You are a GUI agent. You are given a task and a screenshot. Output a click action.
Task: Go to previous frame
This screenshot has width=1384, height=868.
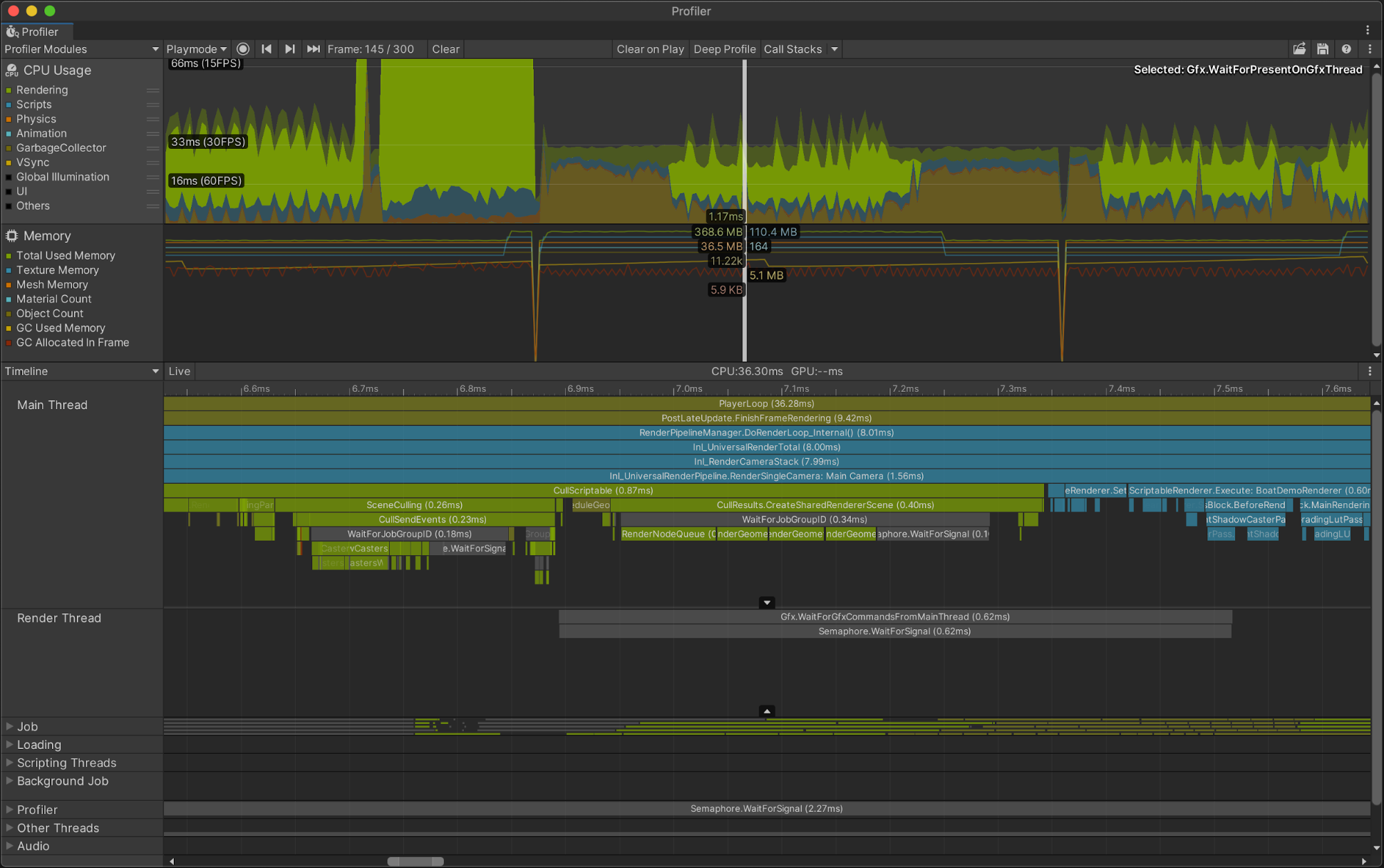pyautogui.click(x=267, y=49)
